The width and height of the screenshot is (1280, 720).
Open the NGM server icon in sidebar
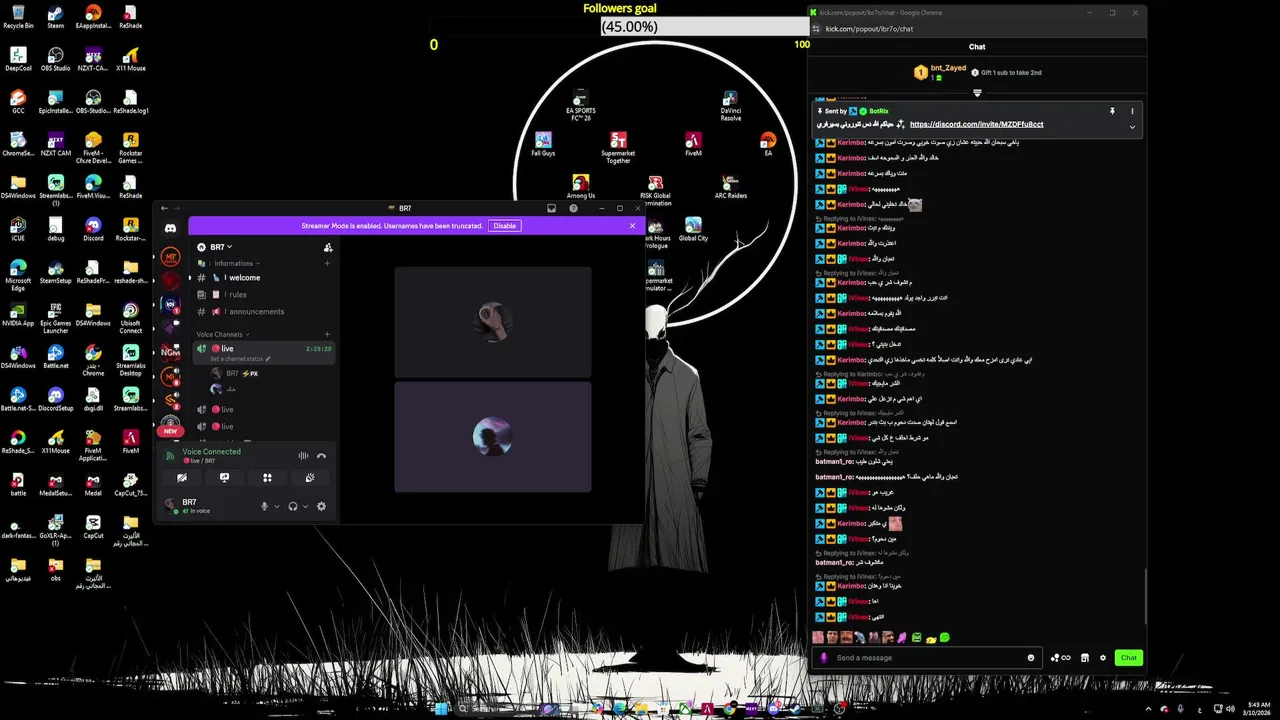point(171,351)
